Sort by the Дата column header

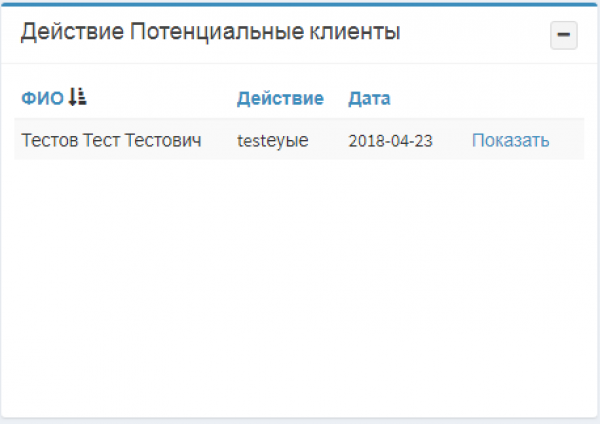click(x=369, y=98)
